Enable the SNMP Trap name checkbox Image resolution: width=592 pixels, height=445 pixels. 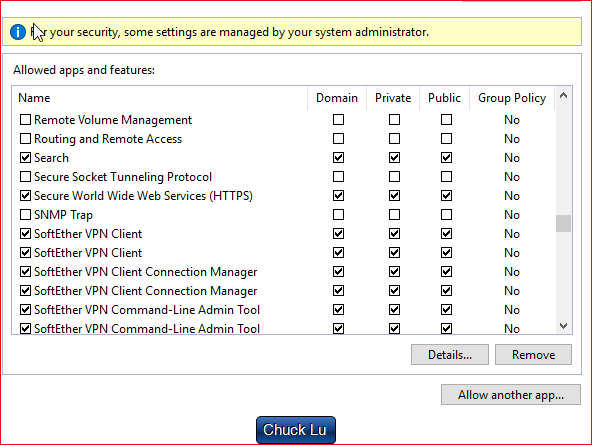(x=25, y=214)
